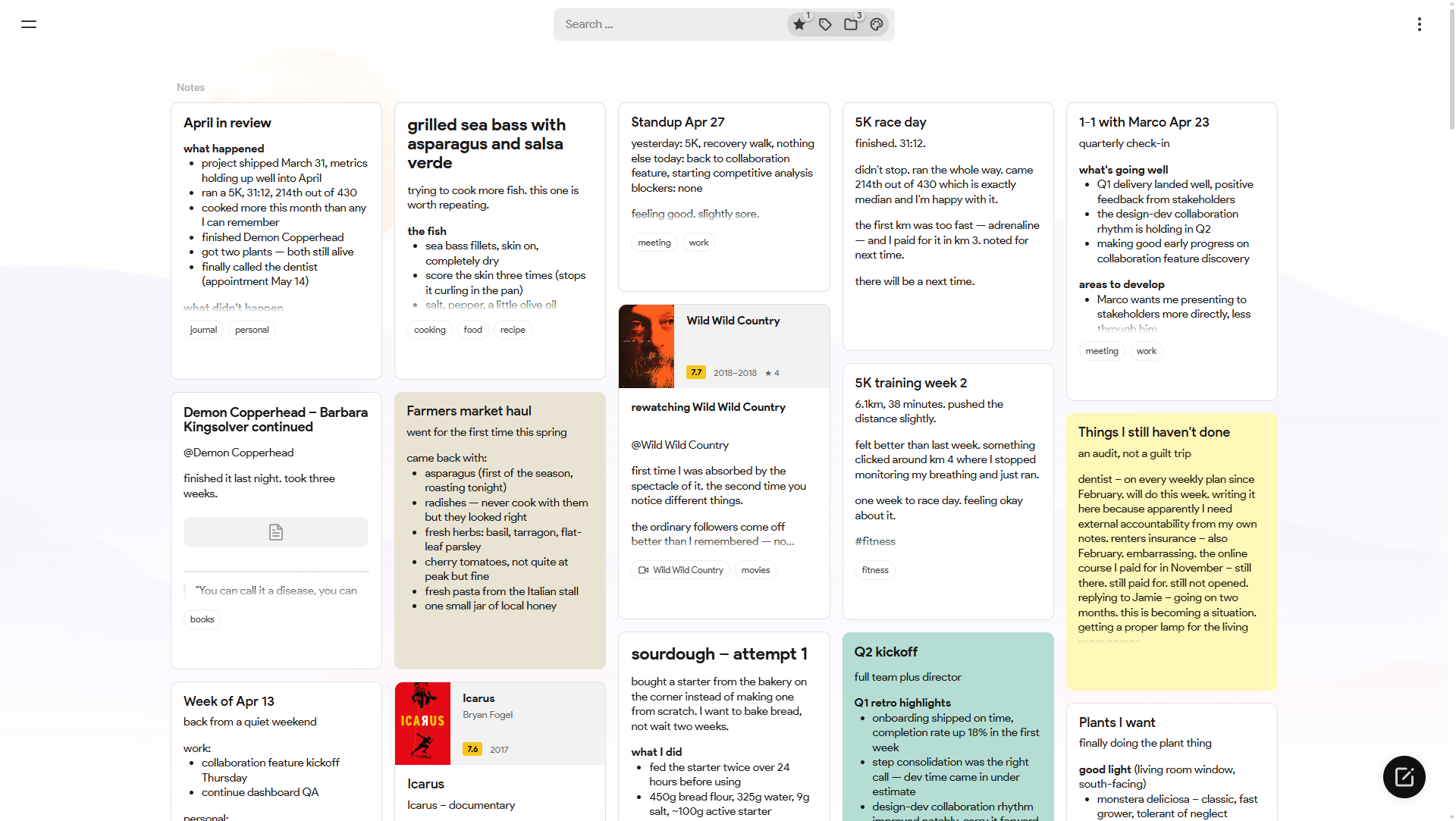
Task: Select the cooking tag on sea bass note
Action: click(x=430, y=330)
